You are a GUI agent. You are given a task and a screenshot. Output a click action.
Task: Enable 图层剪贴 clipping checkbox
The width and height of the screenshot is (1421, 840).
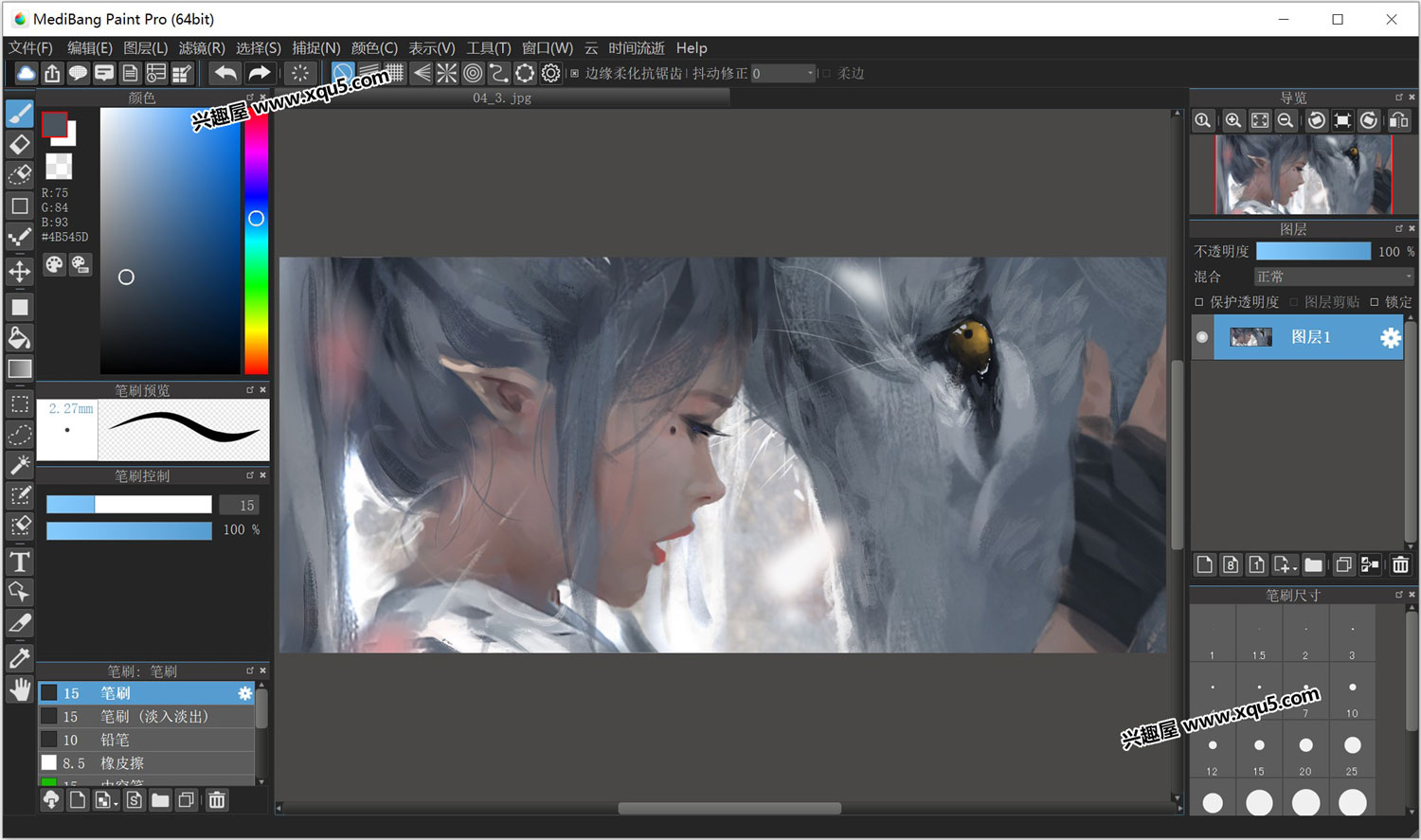click(1293, 302)
